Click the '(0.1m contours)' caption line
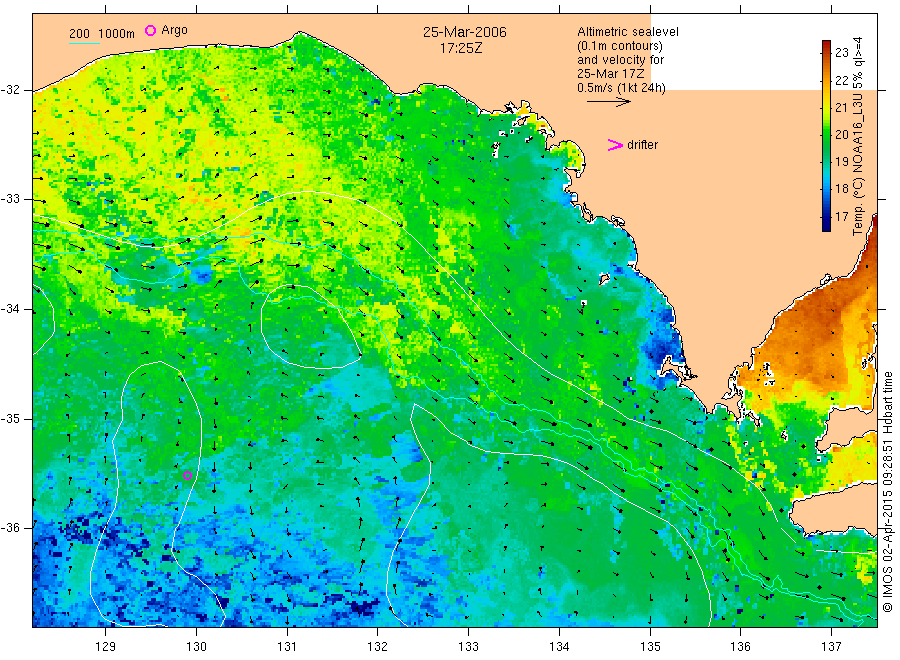 click(620, 46)
